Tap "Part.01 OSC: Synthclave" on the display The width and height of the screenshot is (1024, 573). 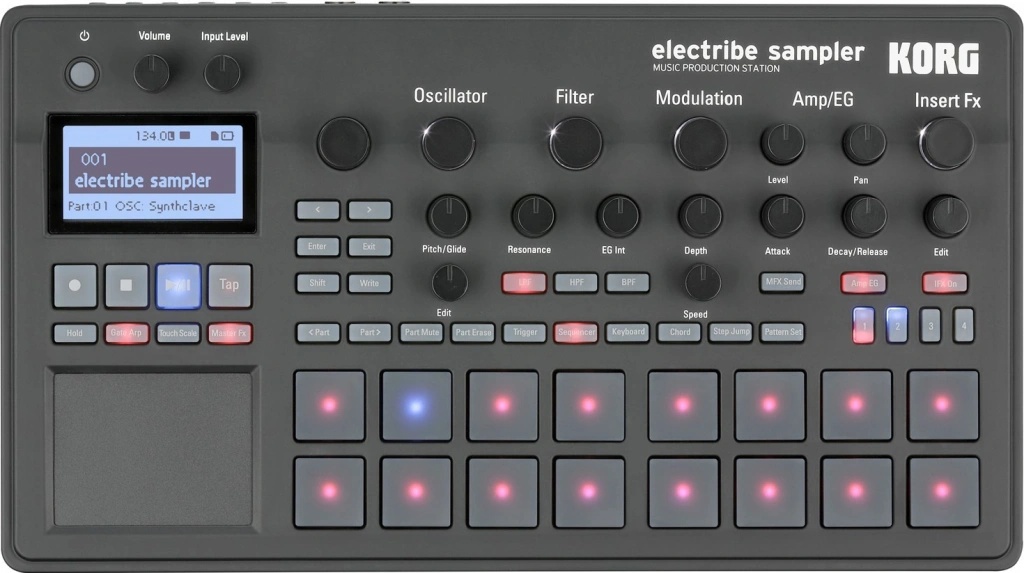(x=141, y=206)
